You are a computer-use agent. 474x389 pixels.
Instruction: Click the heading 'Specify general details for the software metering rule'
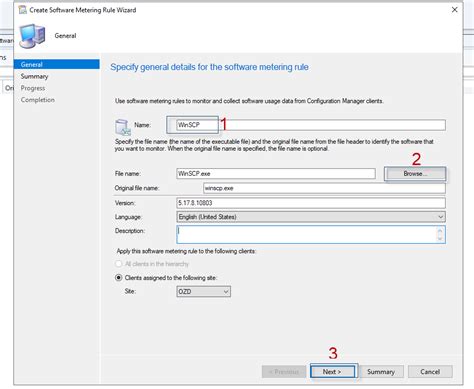[x=209, y=67]
